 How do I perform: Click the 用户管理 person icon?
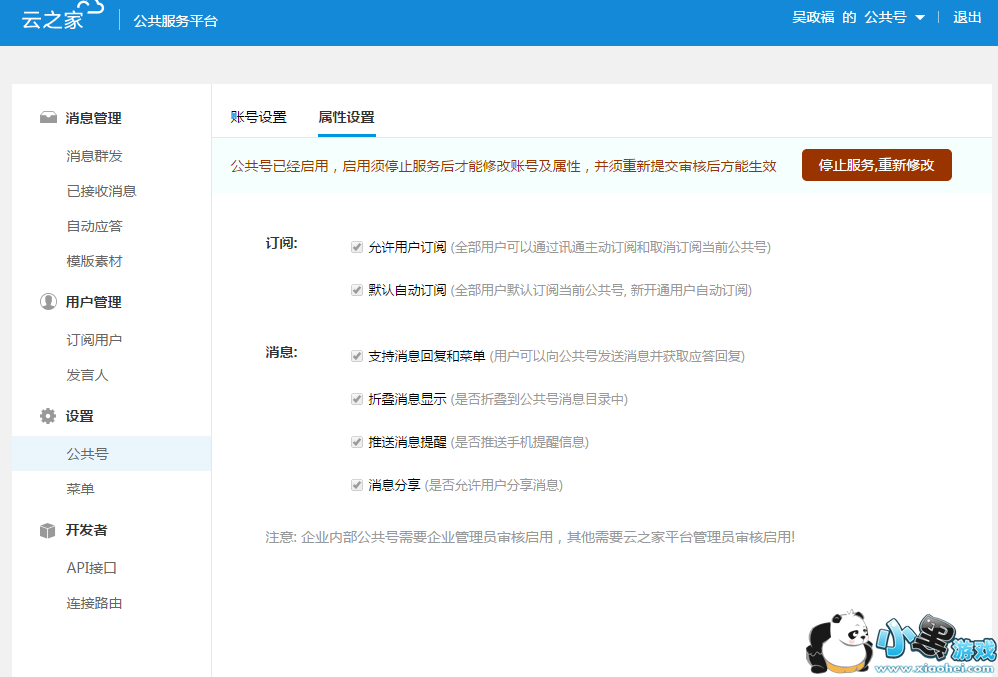click(48, 302)
